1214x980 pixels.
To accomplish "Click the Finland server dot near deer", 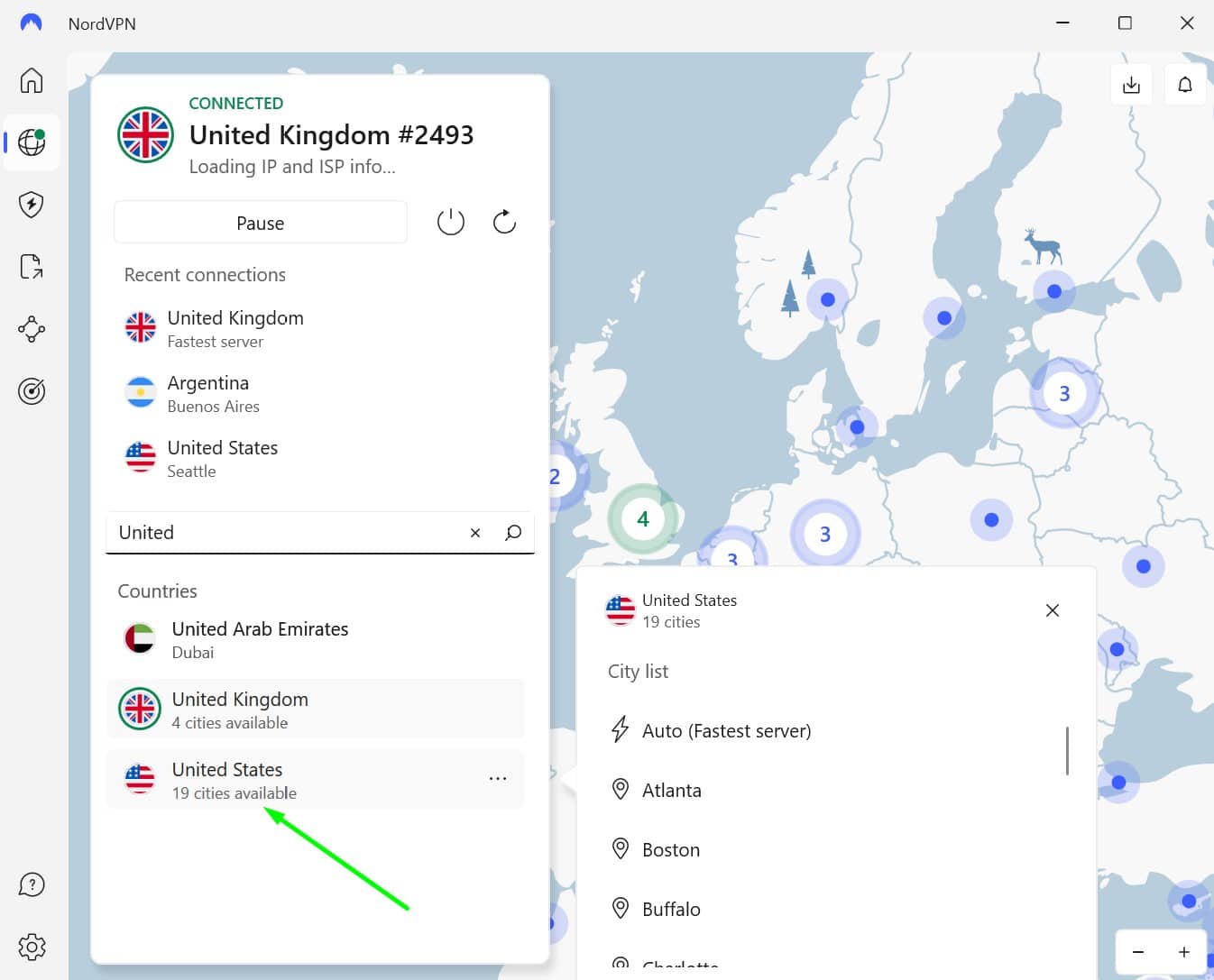I will pyautogui.click(x=1054, y=291).
